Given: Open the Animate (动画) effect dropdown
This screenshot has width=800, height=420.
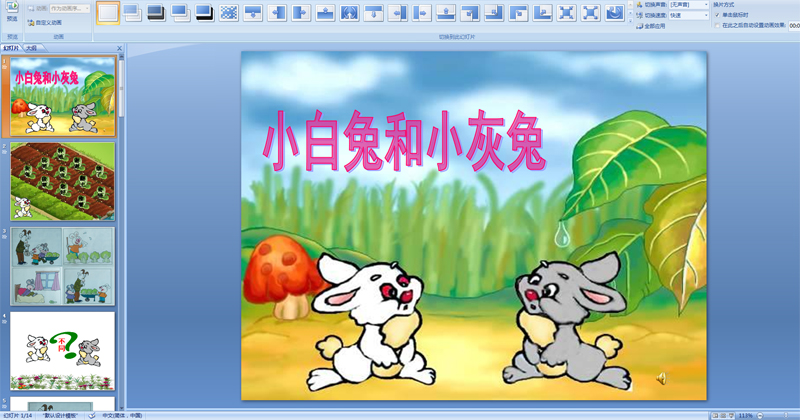Looking at the screenshot, I should click(70, 9).
